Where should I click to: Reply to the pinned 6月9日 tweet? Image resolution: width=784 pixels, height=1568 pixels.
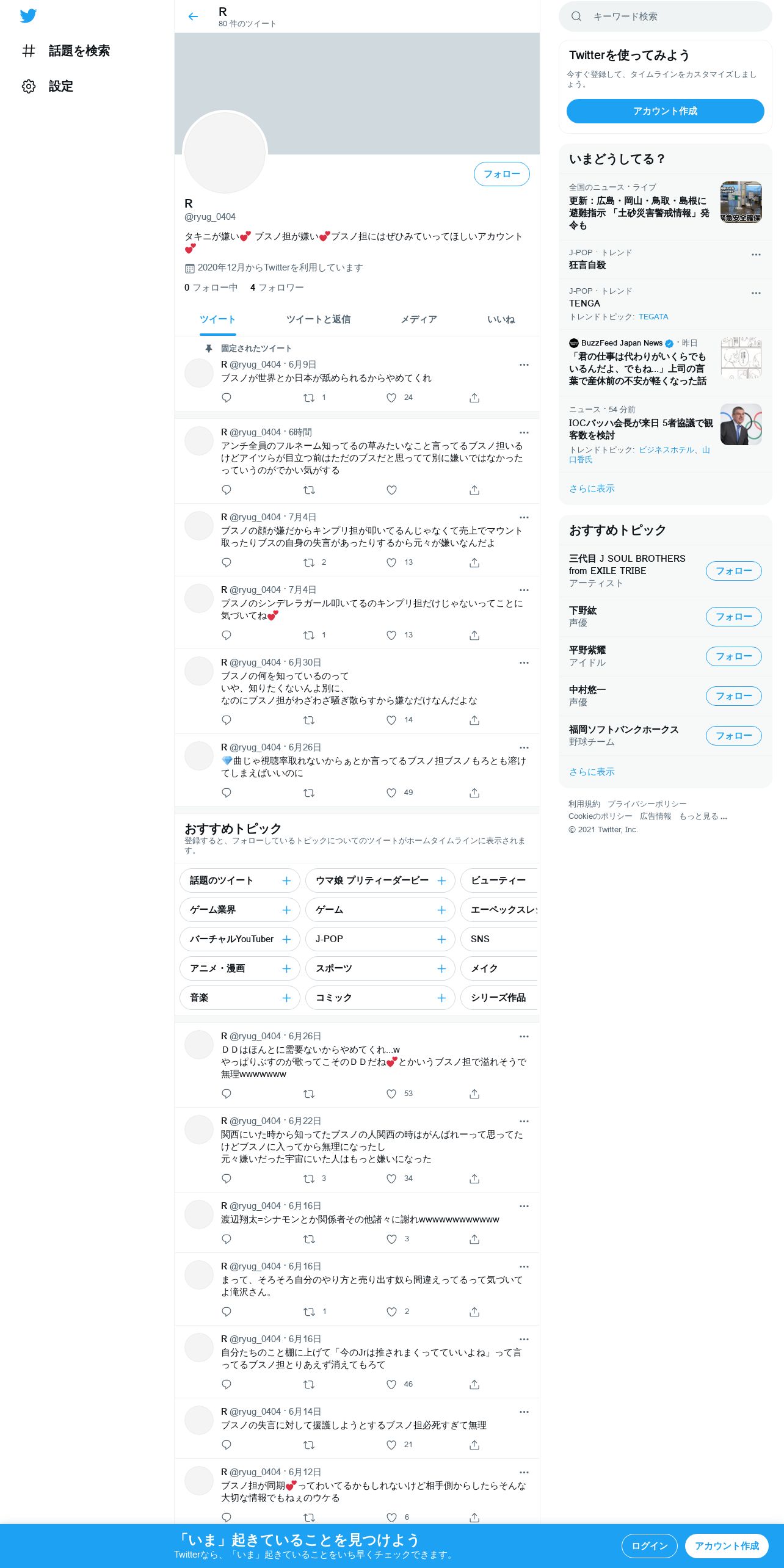[x=227, y=397]
